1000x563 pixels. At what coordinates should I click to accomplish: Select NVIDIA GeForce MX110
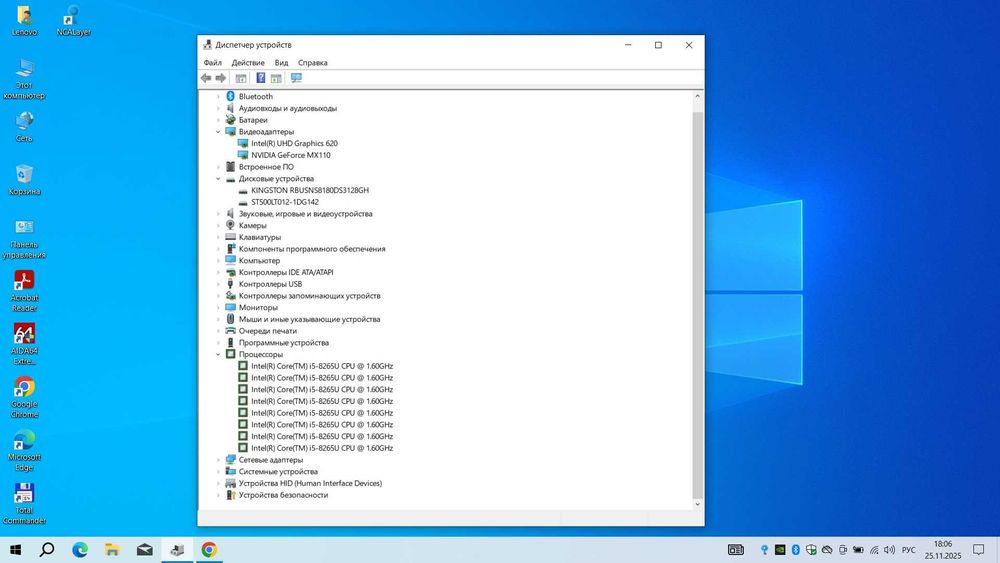pos(291,155)
